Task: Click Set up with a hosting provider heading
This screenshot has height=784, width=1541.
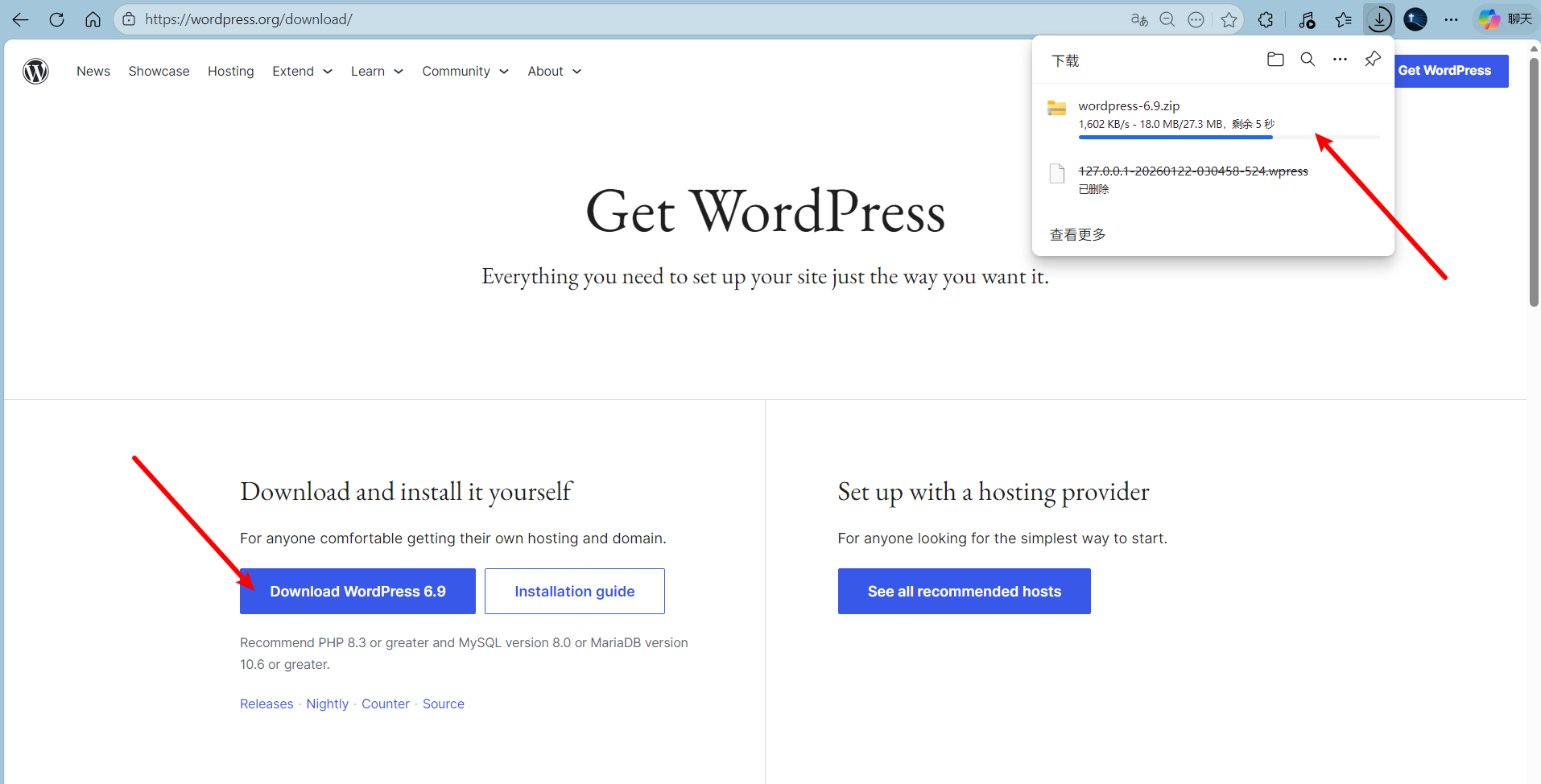Action: (x=994, y=492)
